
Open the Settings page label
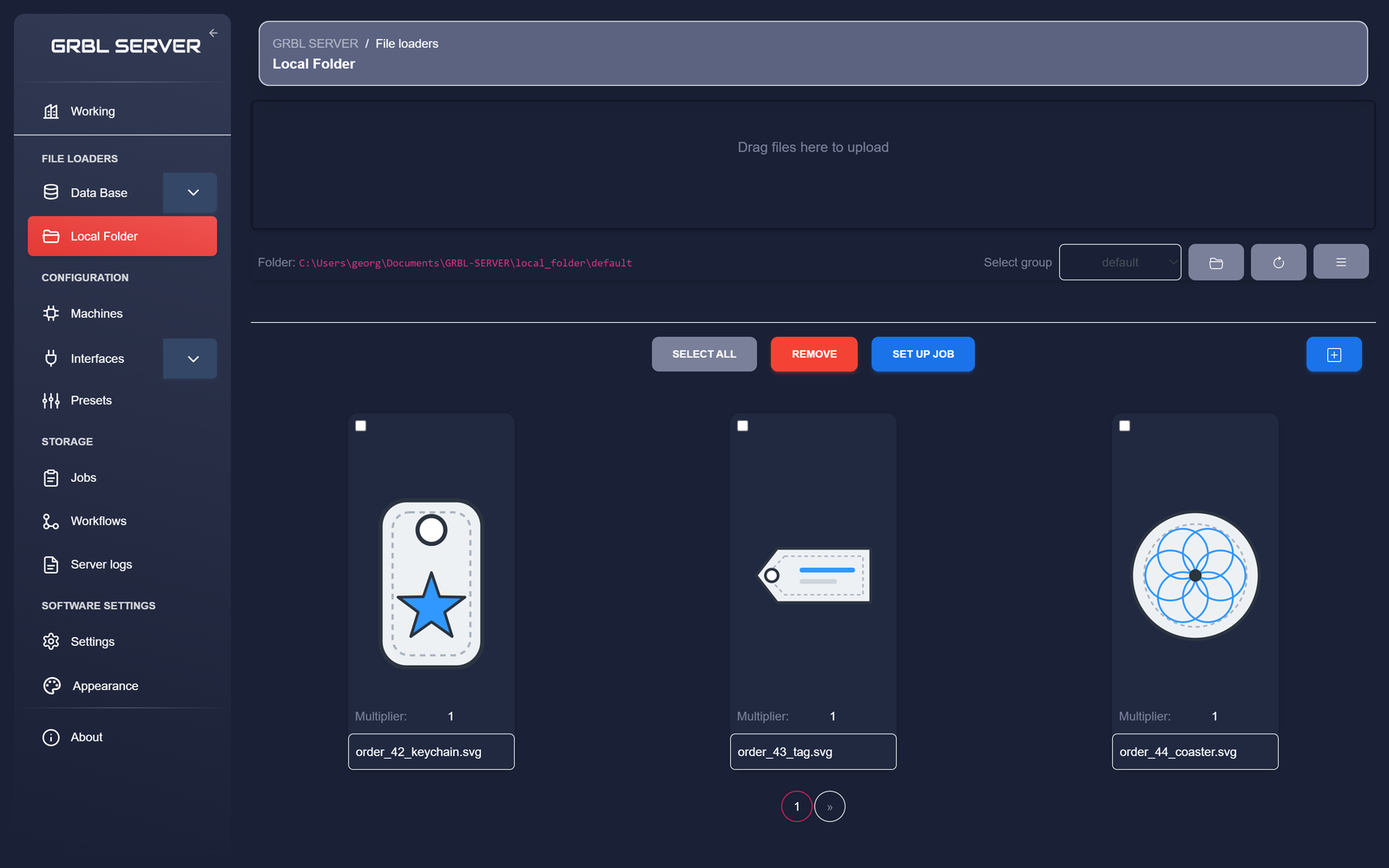[93, 641]
